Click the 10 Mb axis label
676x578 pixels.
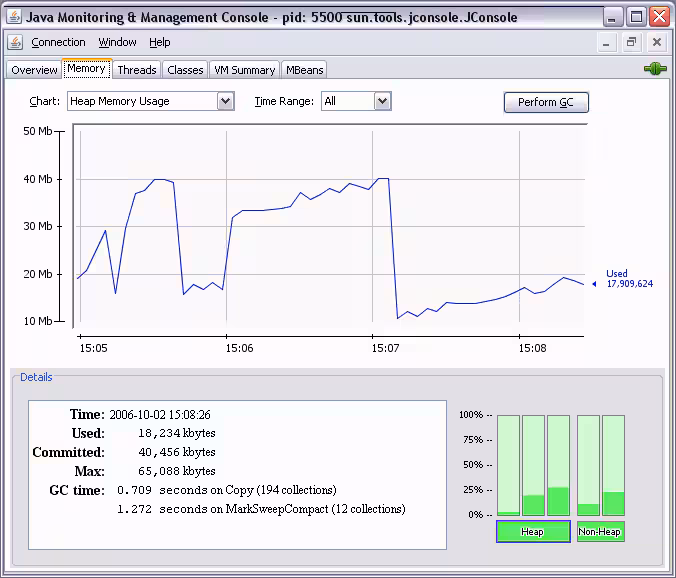tap(38, 321)
